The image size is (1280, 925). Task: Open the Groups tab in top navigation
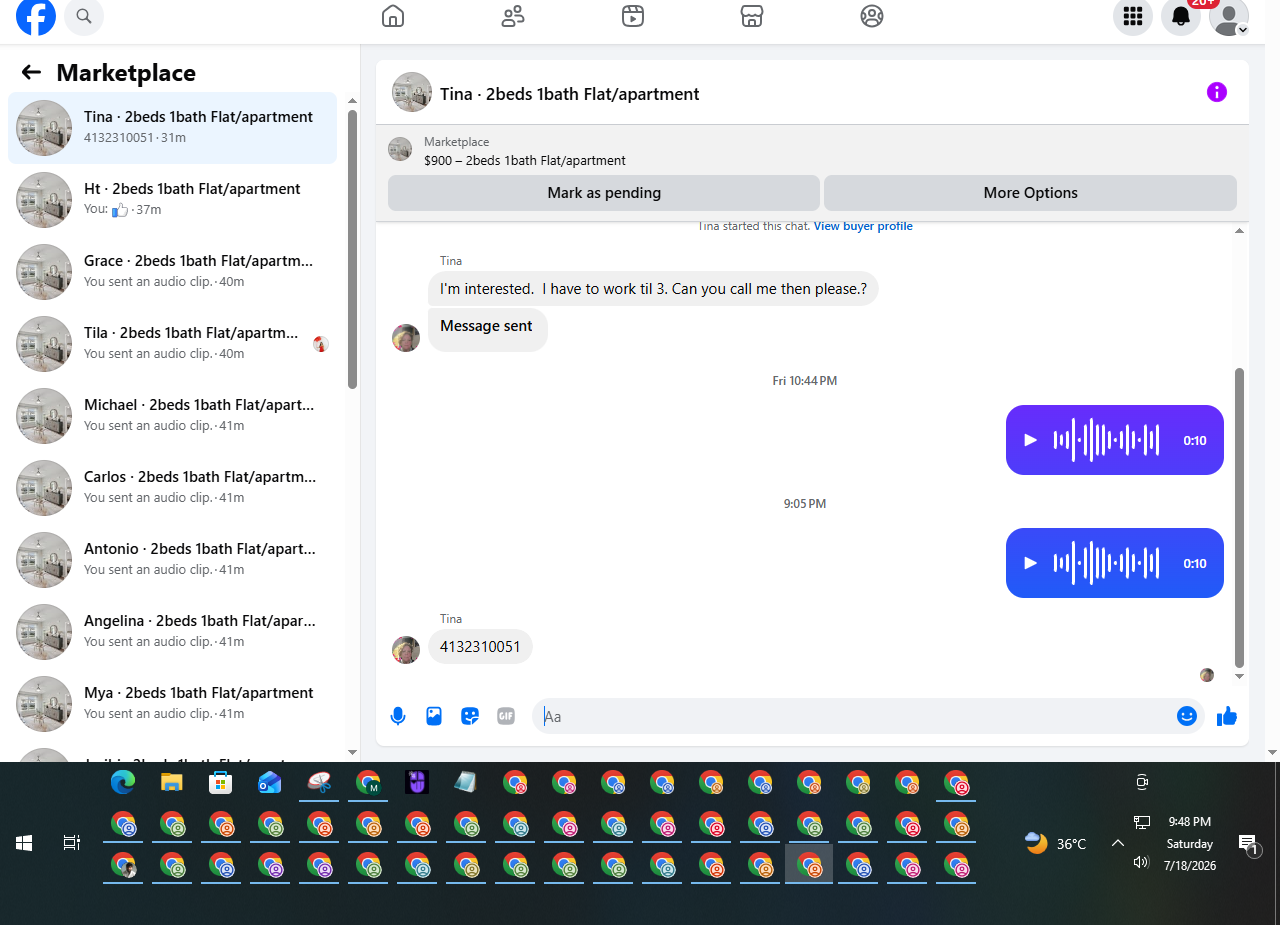(872, 16)
